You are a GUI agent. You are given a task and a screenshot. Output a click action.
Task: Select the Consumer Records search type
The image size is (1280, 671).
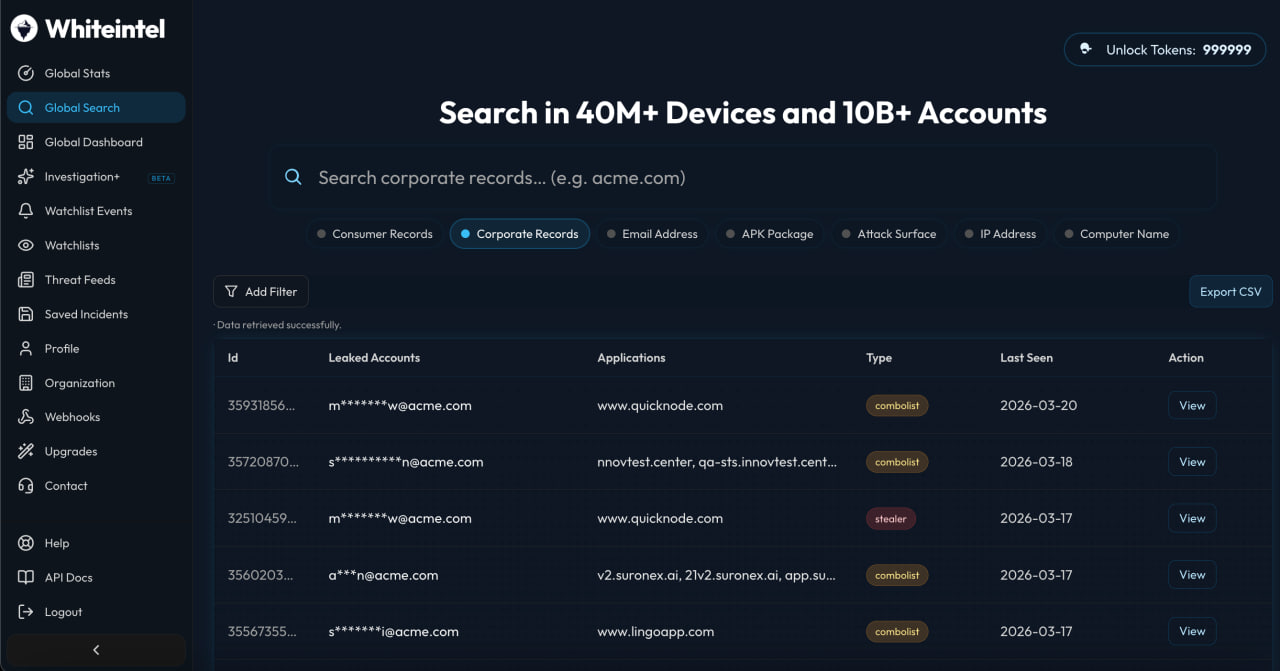coord(375,234)
